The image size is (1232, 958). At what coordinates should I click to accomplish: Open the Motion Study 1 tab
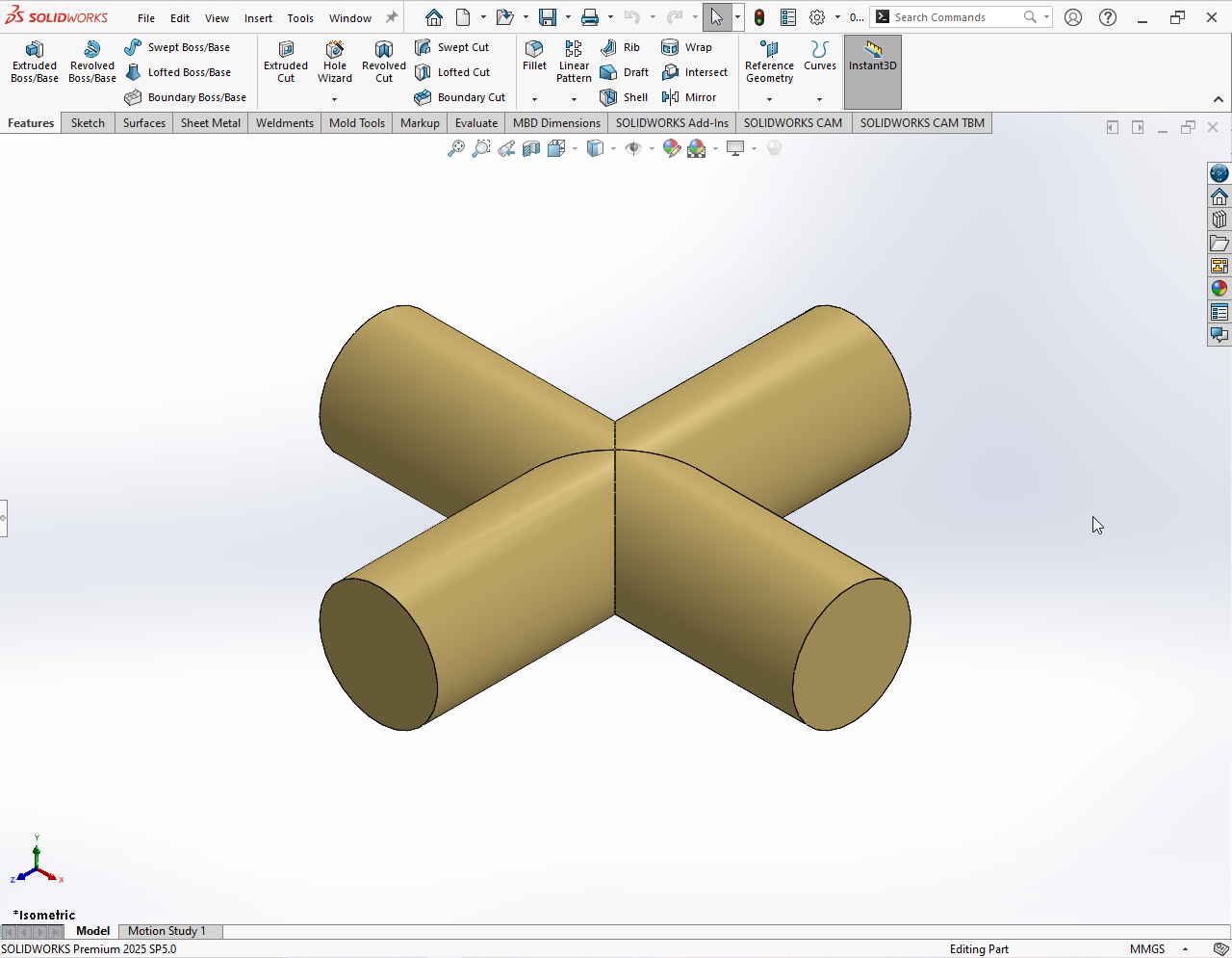(167, 931)
